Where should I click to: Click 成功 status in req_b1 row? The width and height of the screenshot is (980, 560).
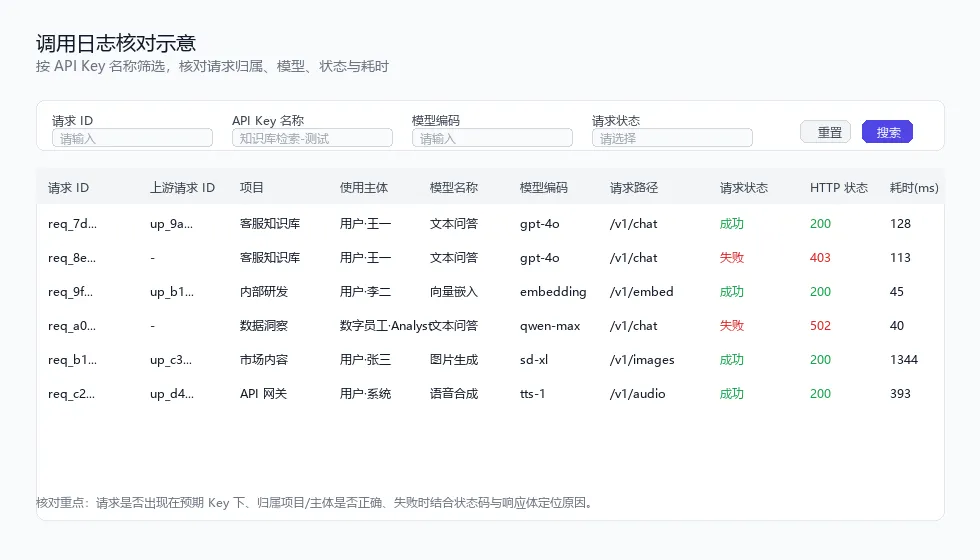click(x=732, y=360)
